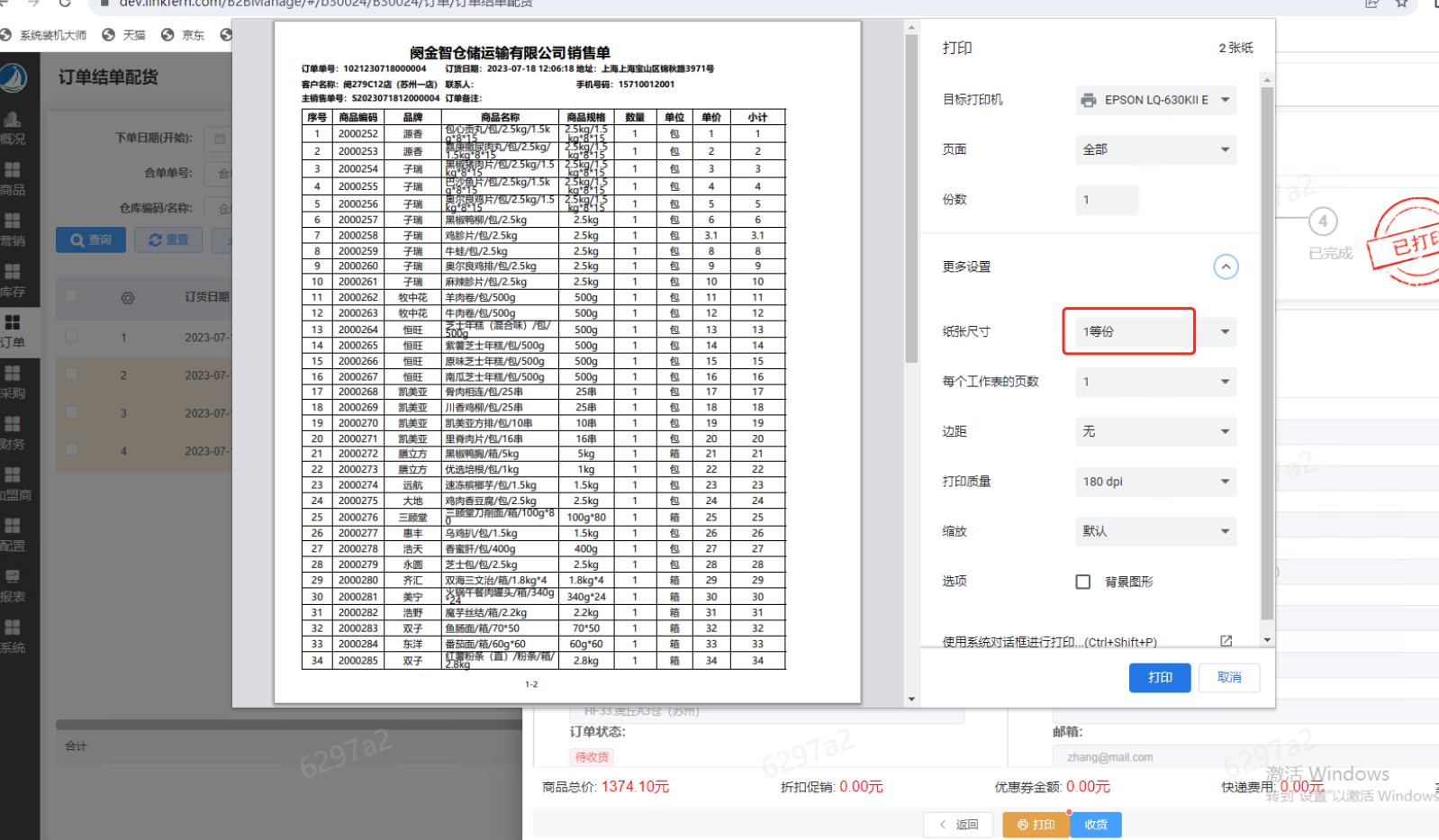Click print settings scrollbar down arrow
Image resolution: width=1439 pixels, height=840 pixels.
(x=1267, y=640)
